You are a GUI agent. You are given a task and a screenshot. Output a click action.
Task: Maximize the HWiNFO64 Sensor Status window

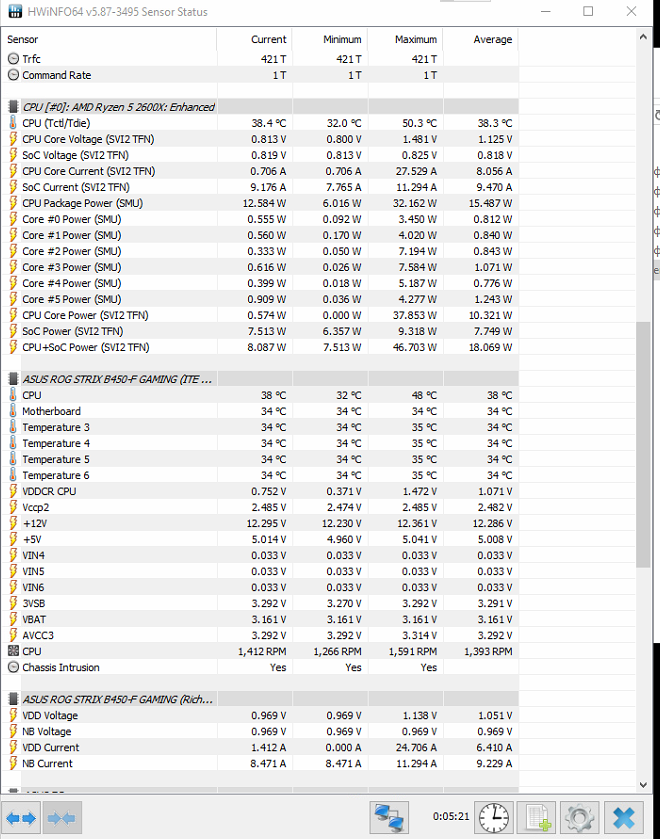point(588,11)
